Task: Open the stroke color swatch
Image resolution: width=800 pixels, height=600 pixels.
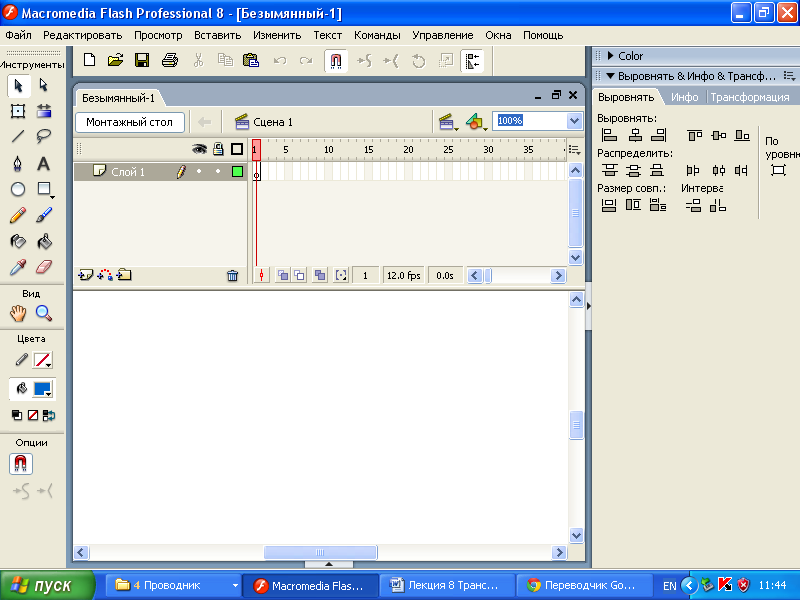Action: click(42, 360)
